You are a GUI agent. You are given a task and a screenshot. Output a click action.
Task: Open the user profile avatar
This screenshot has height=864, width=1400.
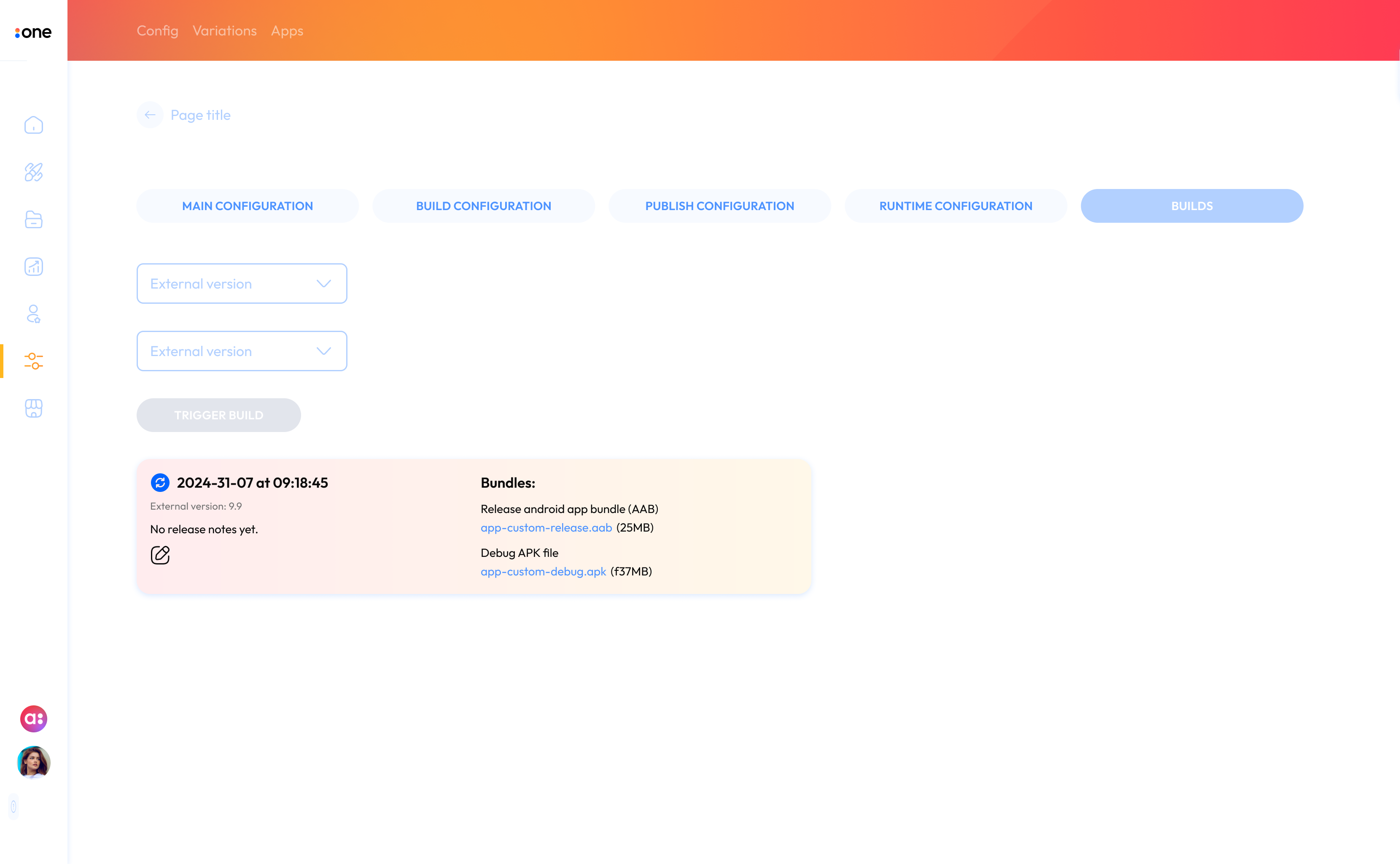[34, 762]
